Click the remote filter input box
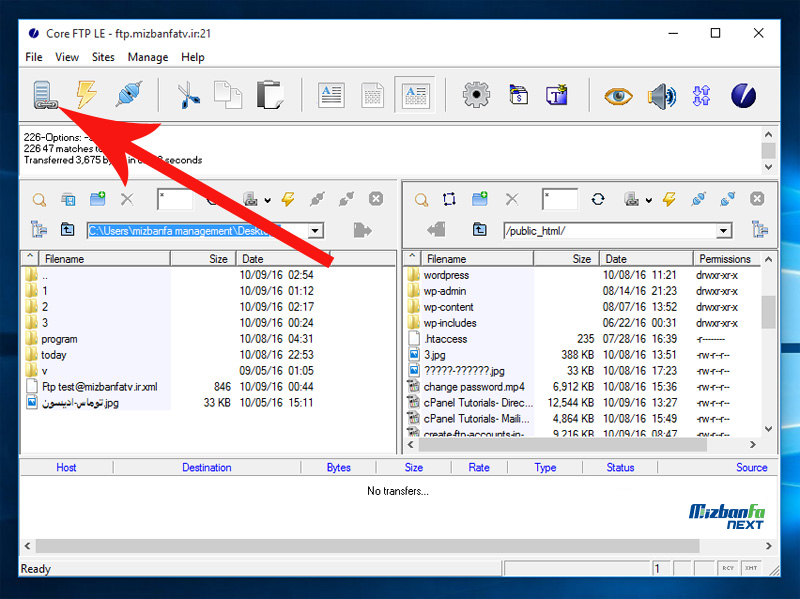 (x=560, y=199)
